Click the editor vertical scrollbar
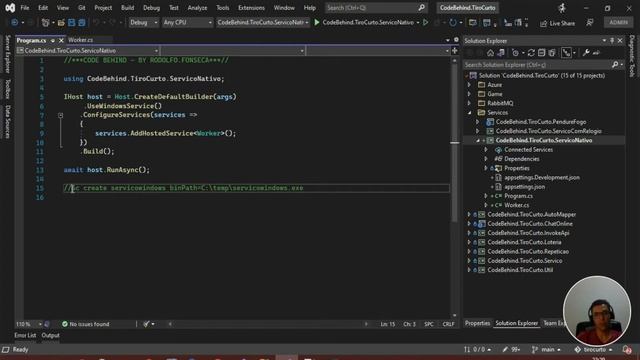Viewport: 640px width, 360px height. coord(455,188)
